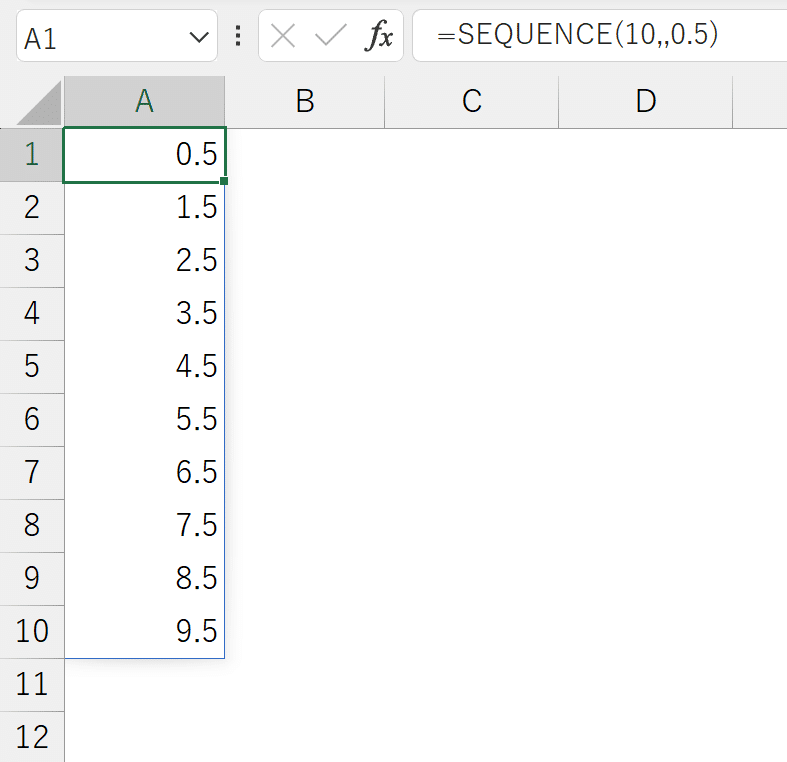Screen dimensions: 787x762
Task: Click the cell containing 3.5
Action: point(145,314)
